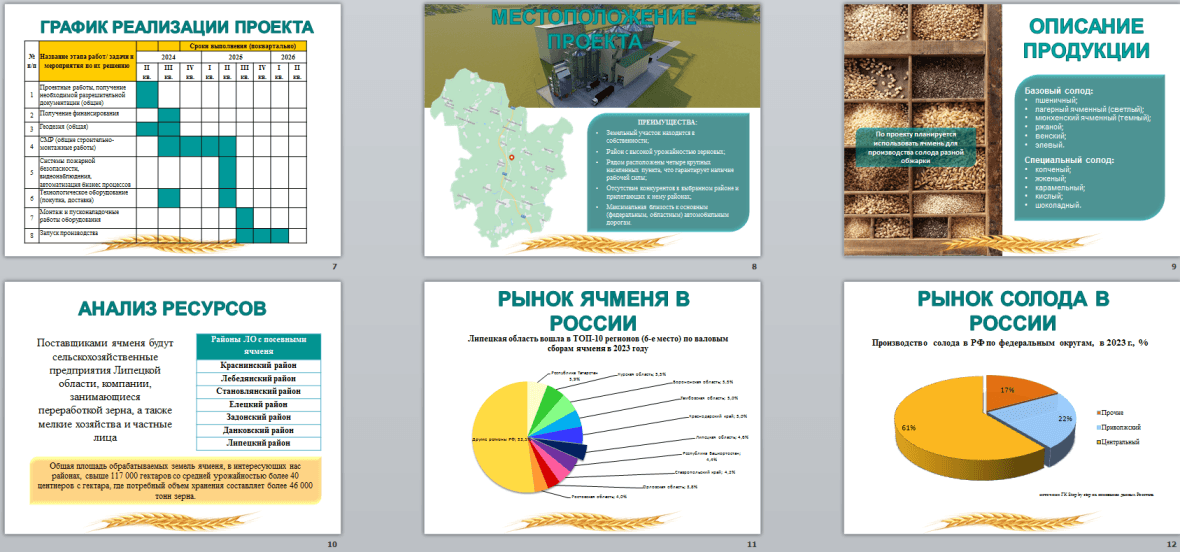Select slide 8 'Местоположение проекта' thumbnail
Viewport: 1180px width, 552px height.
pos(592,130)
